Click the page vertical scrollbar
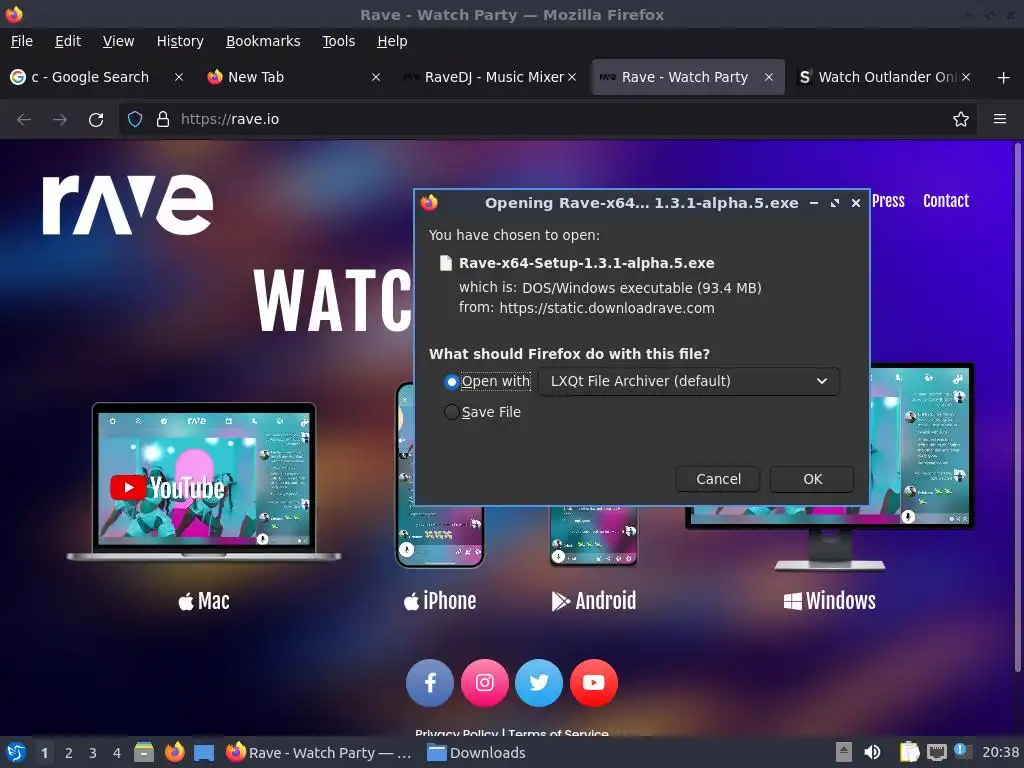 [1017, 408]
